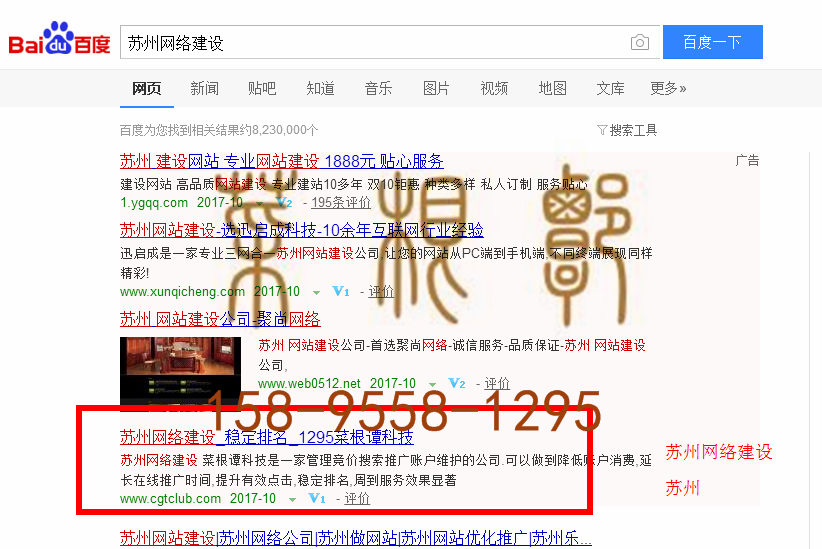The height and width of the screenshot is (549, 822).
Task: Select the 网页 tab
Action: pos(146,88)
